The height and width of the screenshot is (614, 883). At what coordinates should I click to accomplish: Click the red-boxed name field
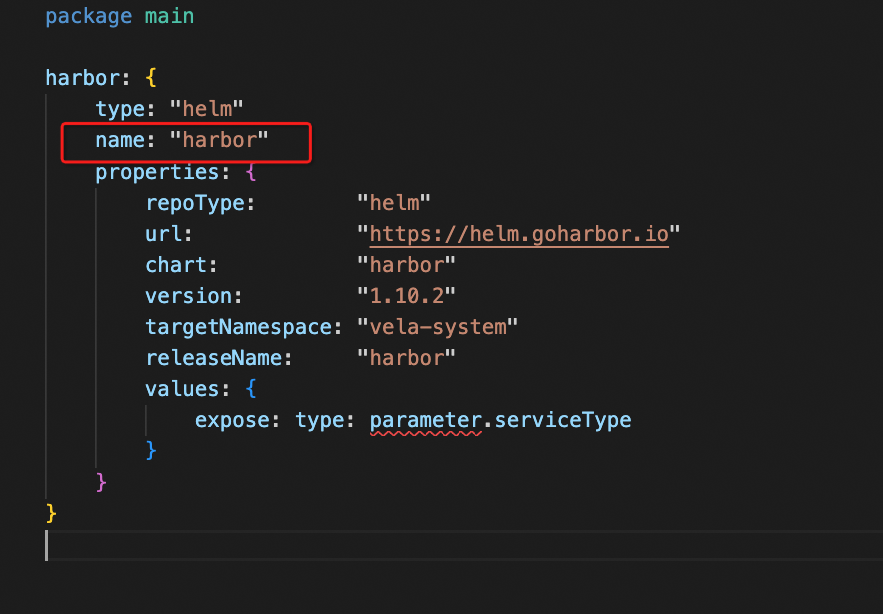coord(120,140)
